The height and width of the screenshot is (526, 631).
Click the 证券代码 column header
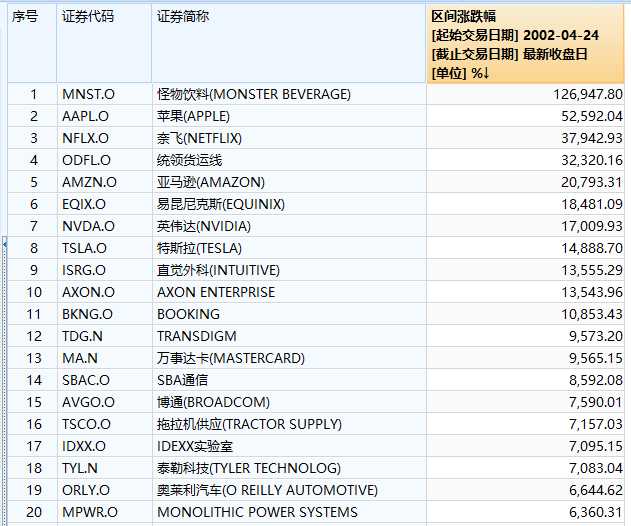point(104,43)
